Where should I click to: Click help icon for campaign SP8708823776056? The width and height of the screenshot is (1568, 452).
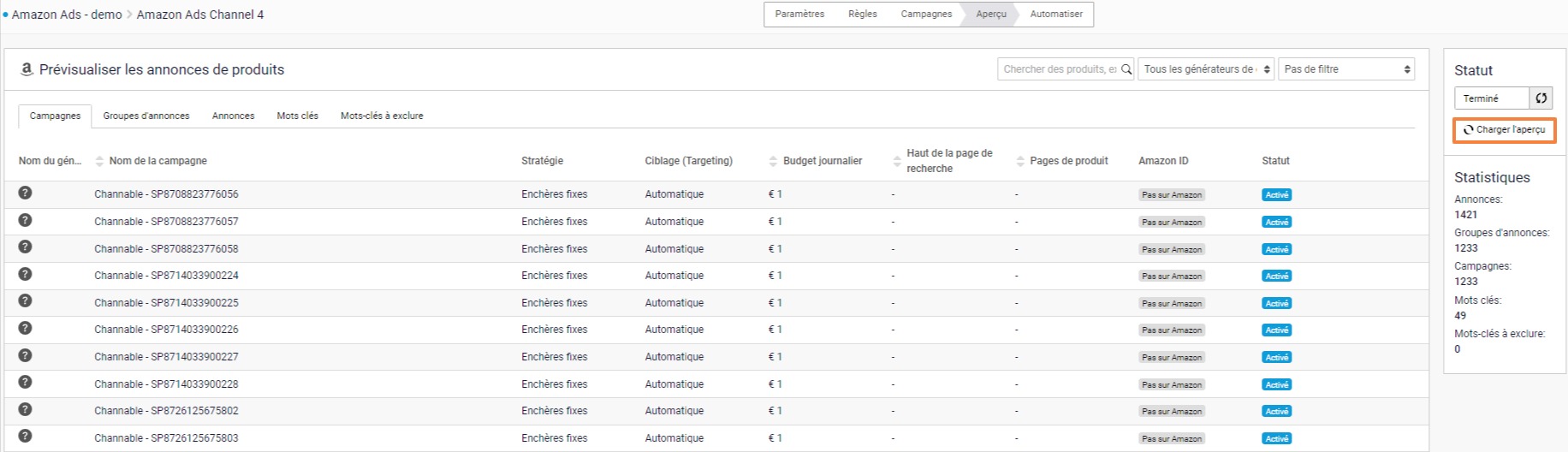tap(25, 193)
